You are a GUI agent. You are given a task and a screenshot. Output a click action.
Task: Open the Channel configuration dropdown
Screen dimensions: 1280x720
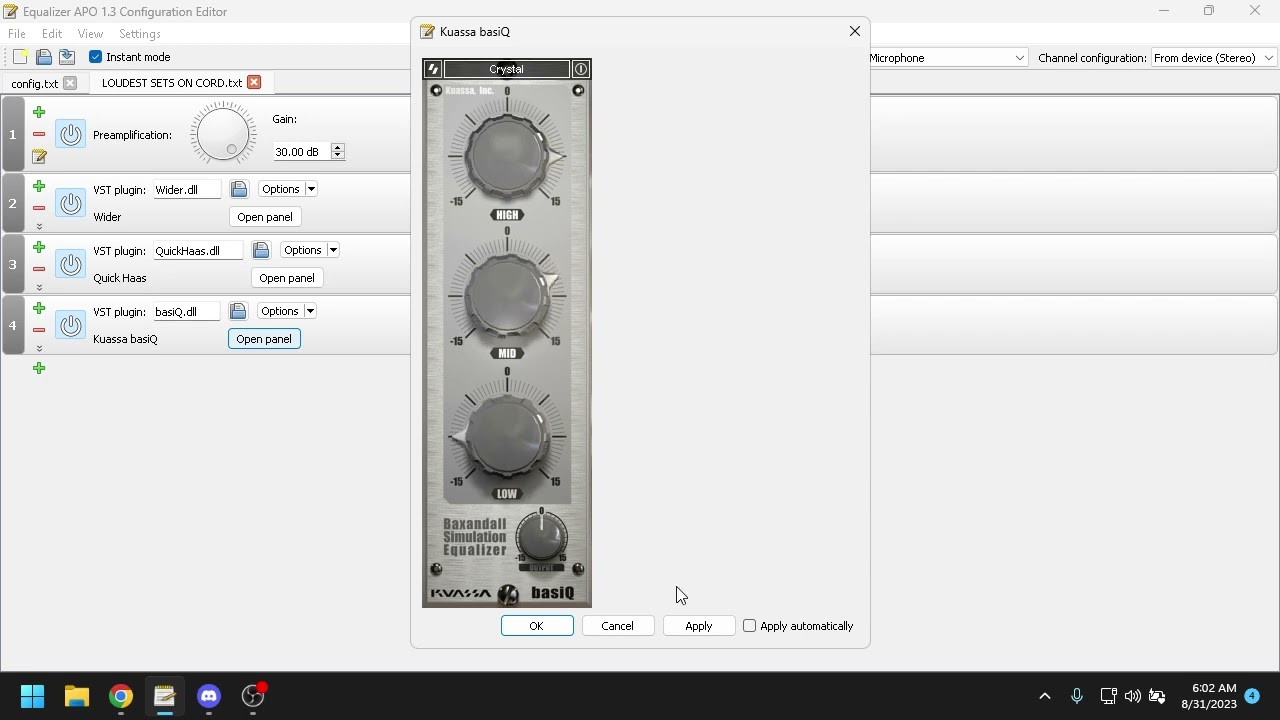1215,58
